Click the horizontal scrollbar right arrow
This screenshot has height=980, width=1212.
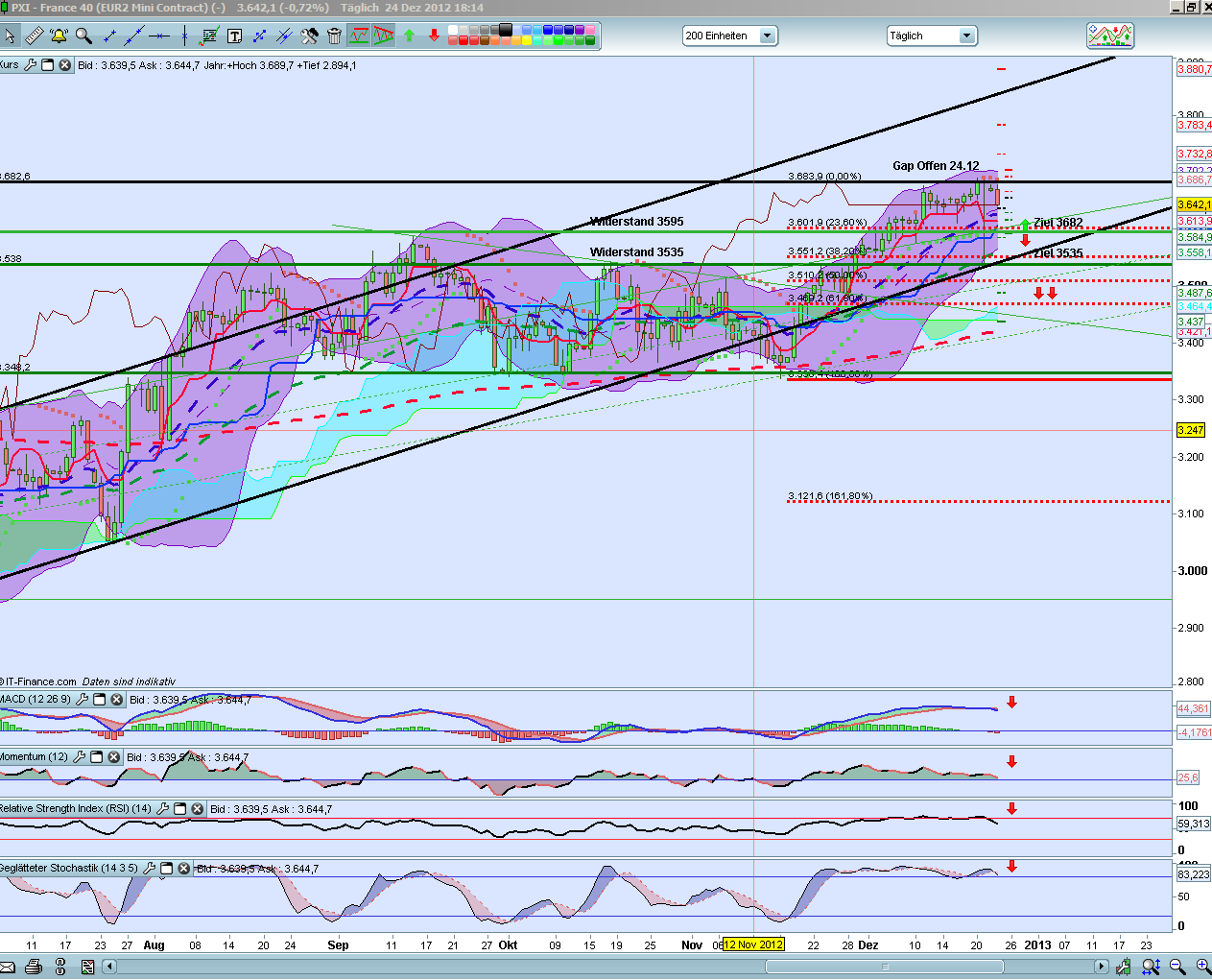point(1102,967)
